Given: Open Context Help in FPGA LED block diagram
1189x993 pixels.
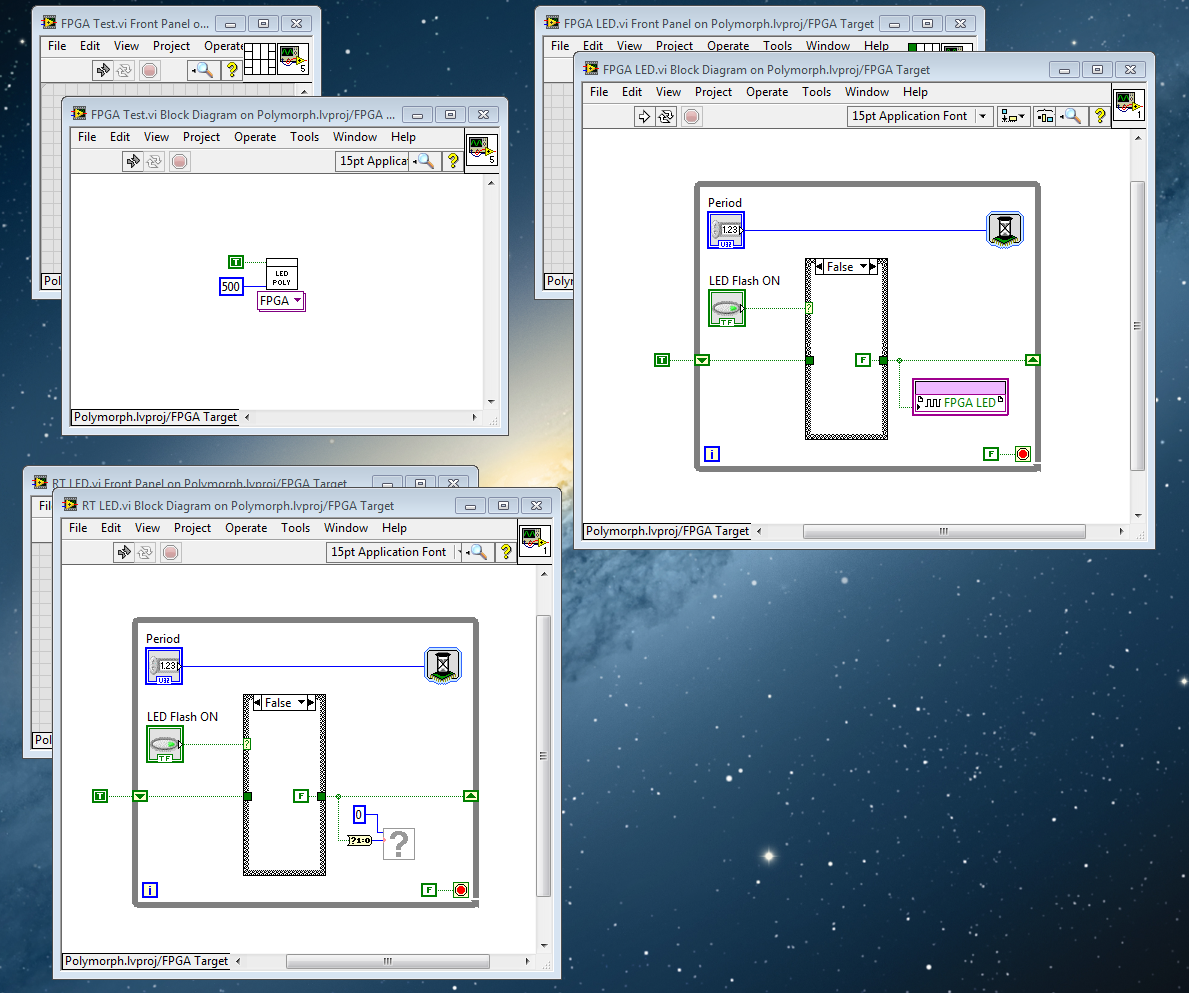Looking at the screenshot, I should click(1098, 116).
